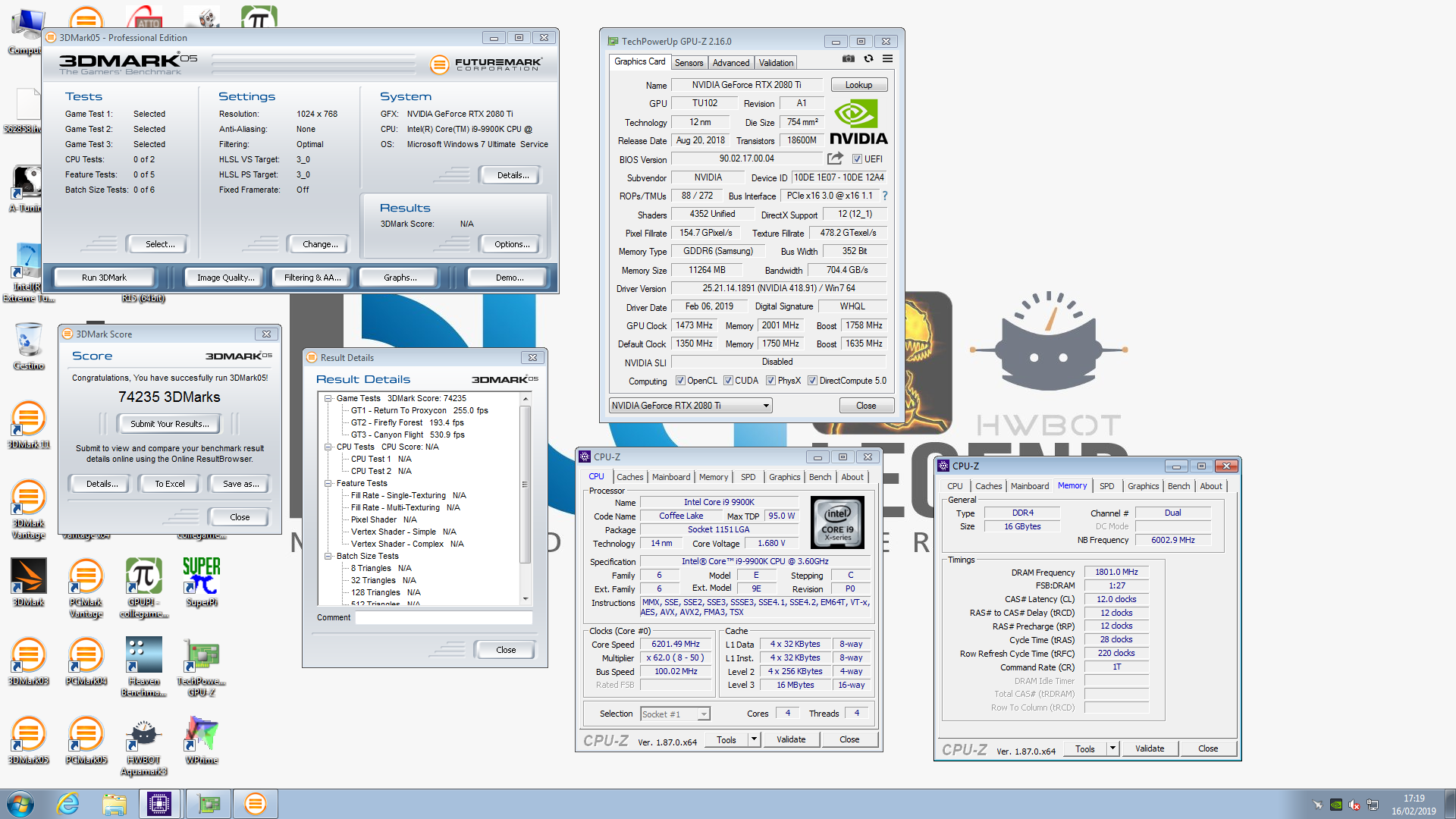Click the Bus Interface question mark icon

point(884,196)
